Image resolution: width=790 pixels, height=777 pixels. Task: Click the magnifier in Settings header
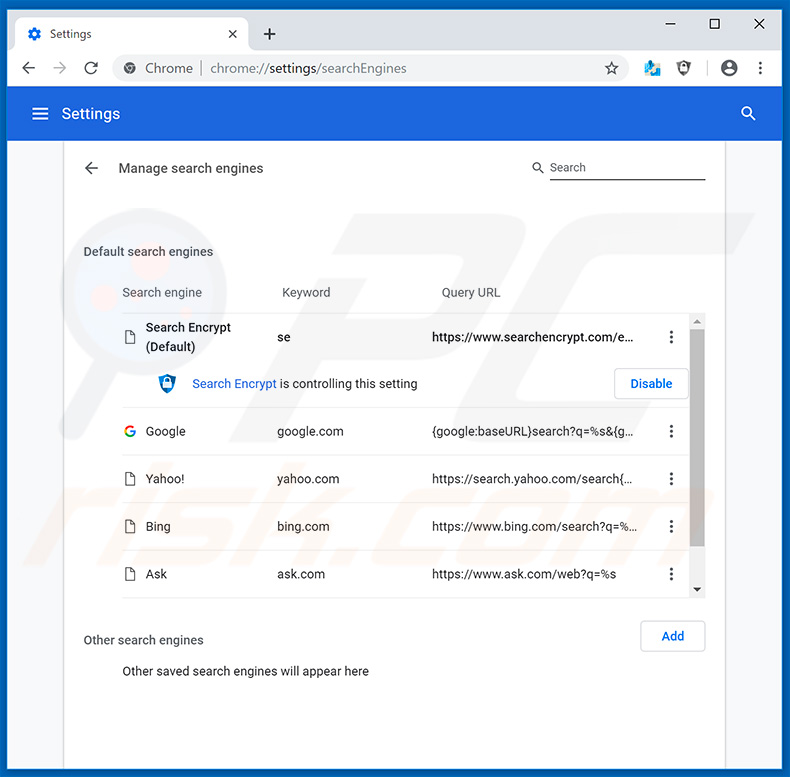pos(748,113)
